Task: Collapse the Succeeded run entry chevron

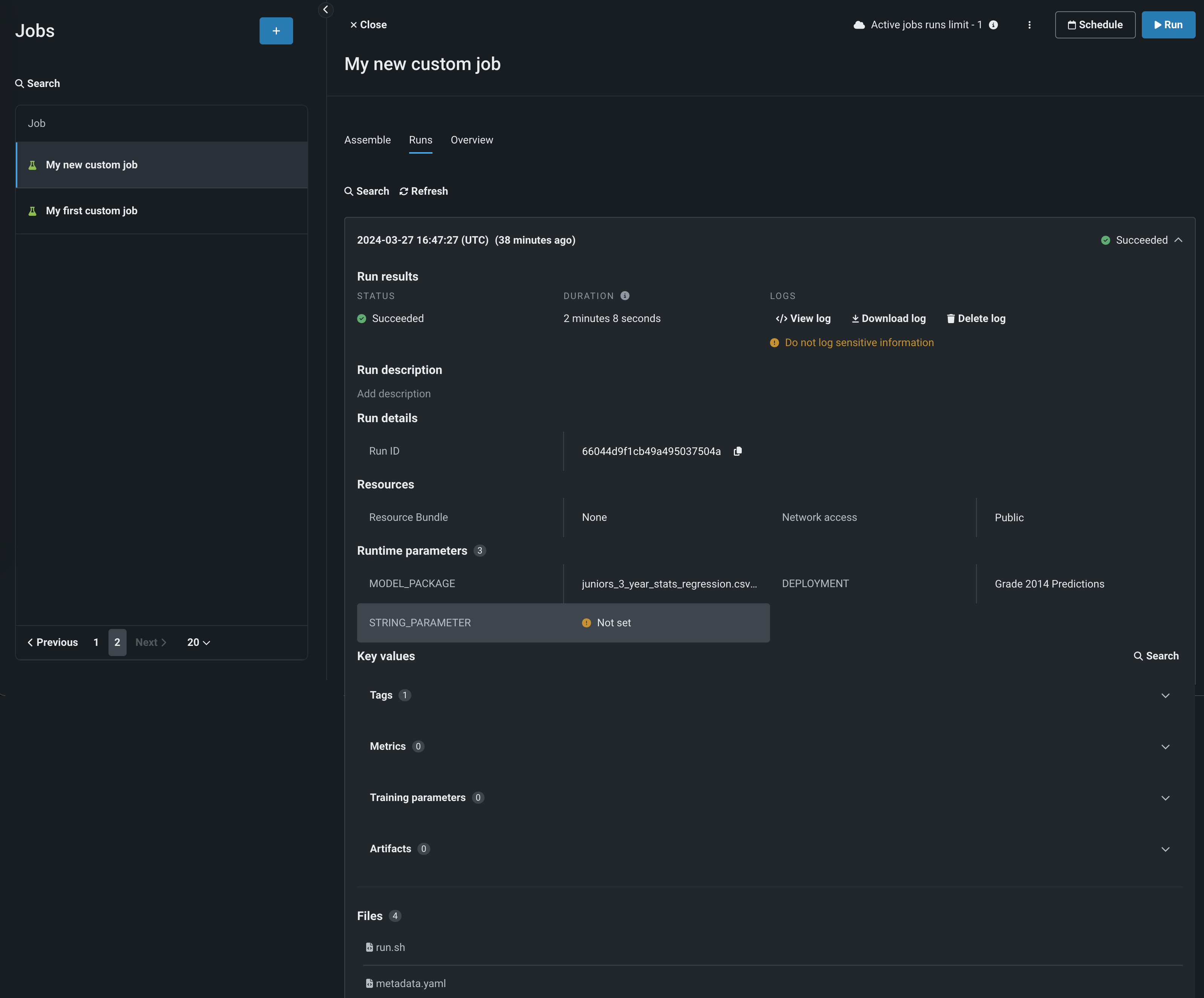Action: (1178, 240)
